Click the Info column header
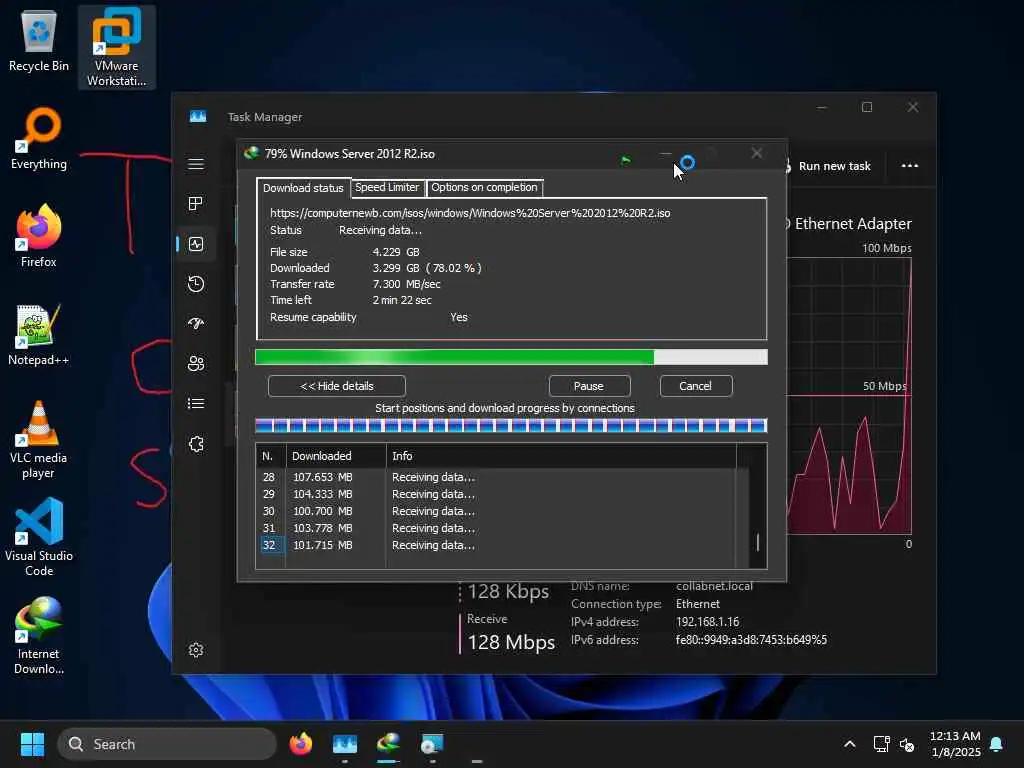1024x768 pixels. [561, 456]
